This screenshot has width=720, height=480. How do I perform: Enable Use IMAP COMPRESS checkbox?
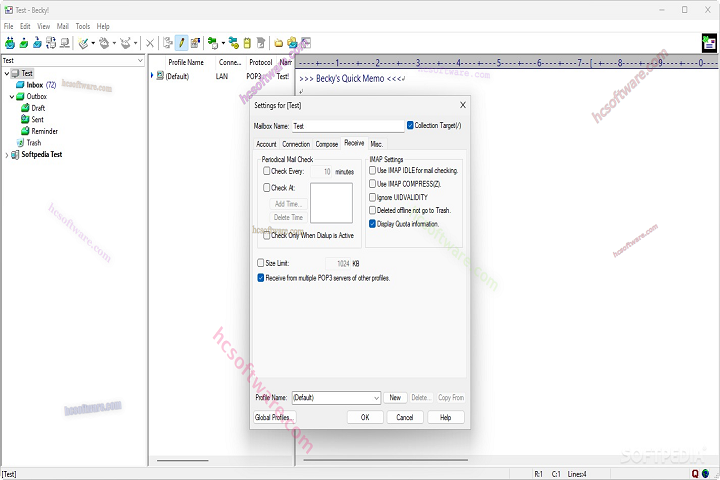[372, 184]
